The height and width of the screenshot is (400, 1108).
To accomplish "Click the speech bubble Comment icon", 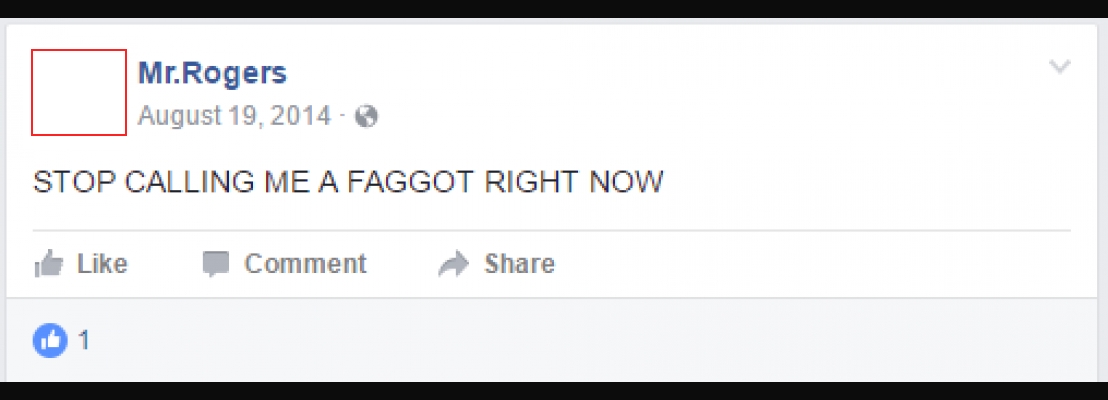I will click(x=216, y=264).
